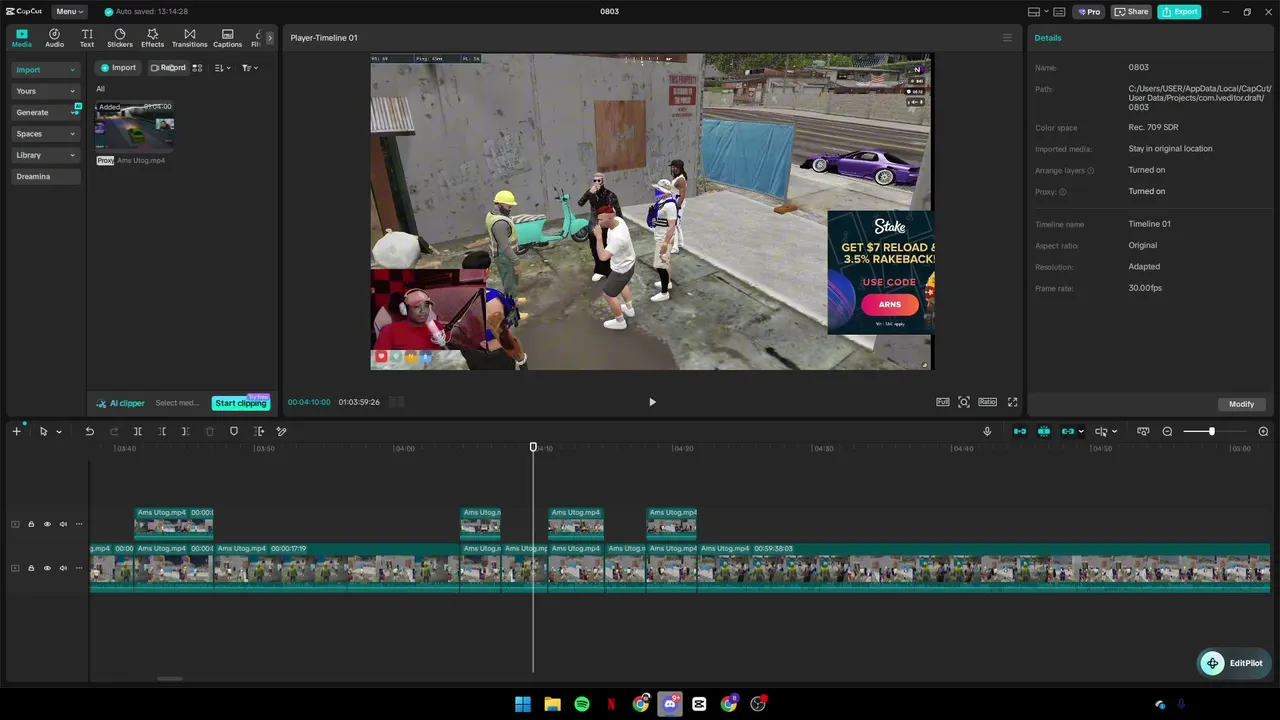Open Discord from the taskbar
Viewport: 1280px width, 720px height.
pyautogui.click(x=670, y=704)
